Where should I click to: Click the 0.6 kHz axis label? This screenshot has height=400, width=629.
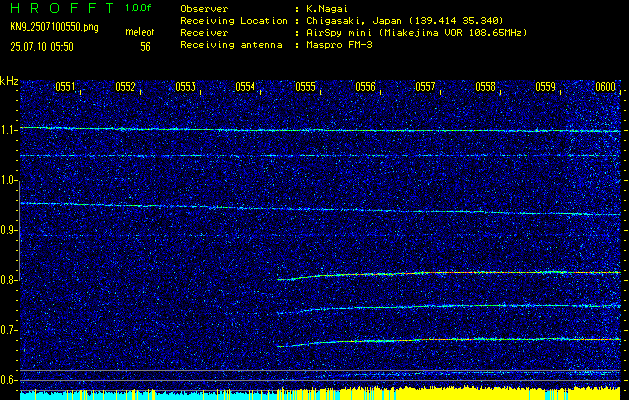coord(9,380)
